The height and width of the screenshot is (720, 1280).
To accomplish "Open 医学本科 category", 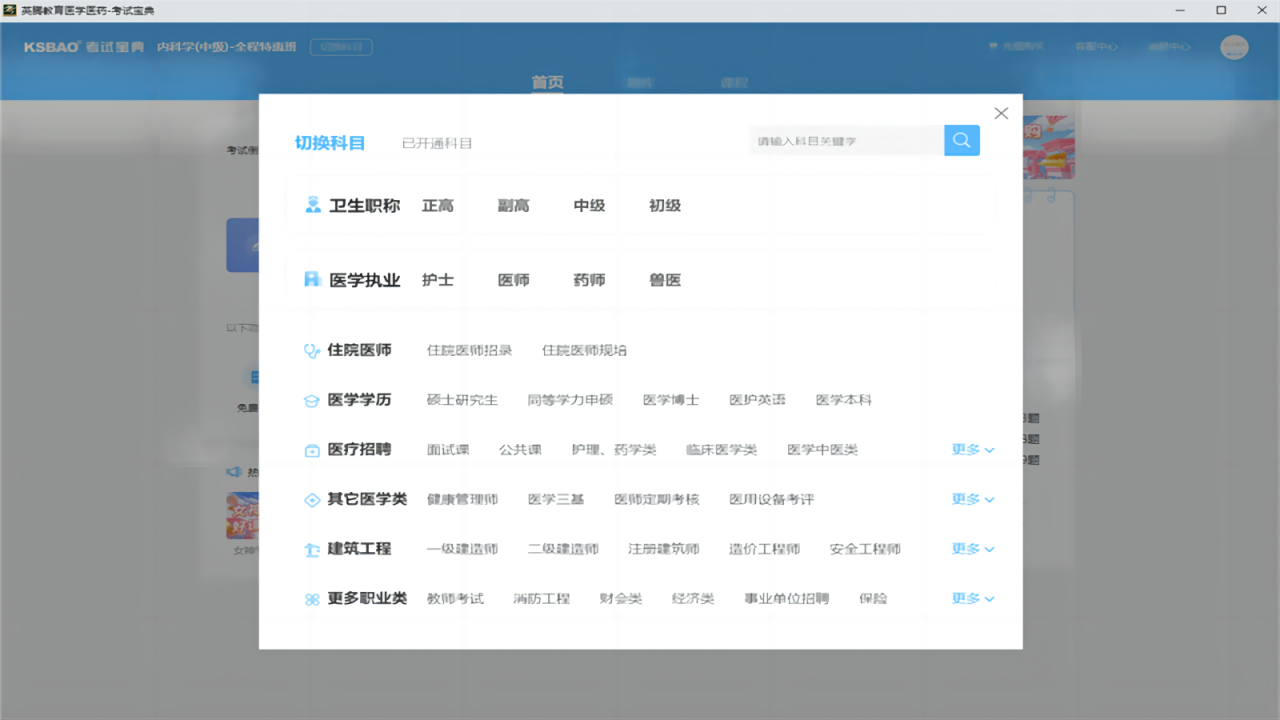I will [844, 400].
